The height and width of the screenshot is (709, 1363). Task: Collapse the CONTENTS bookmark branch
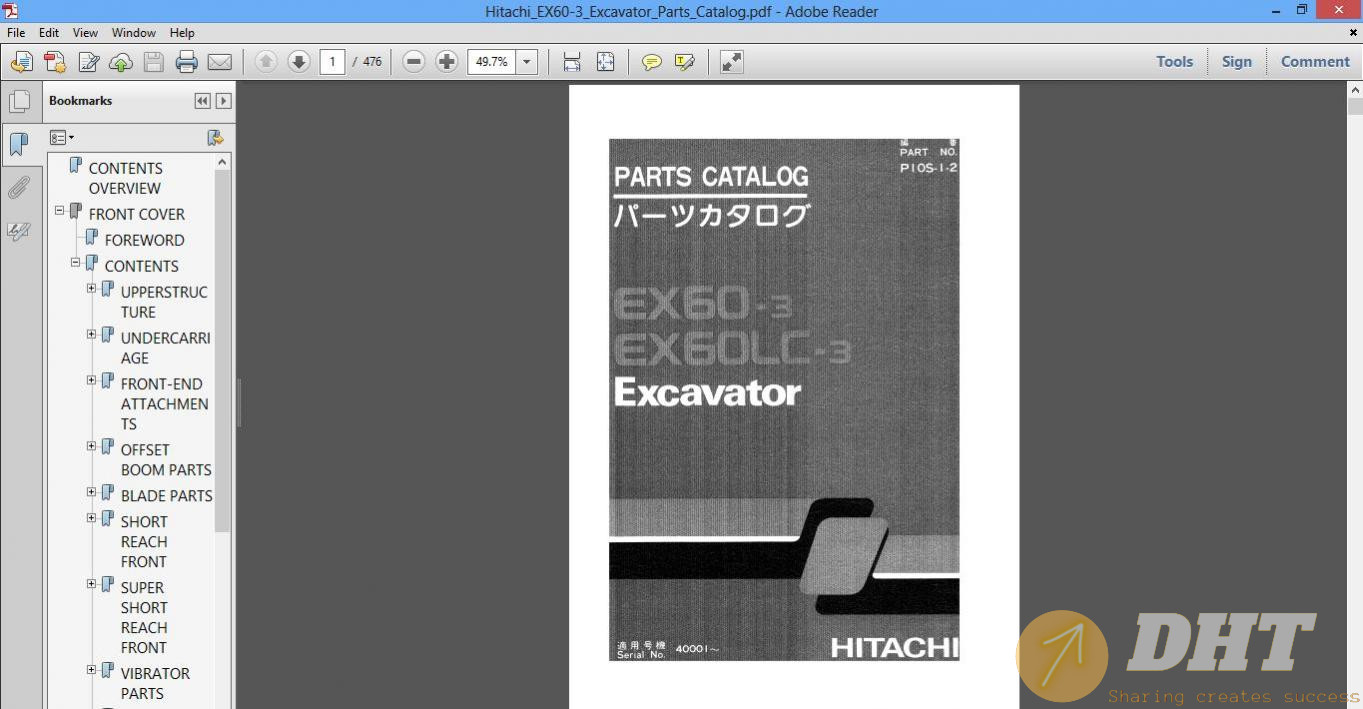coord(75,263)
